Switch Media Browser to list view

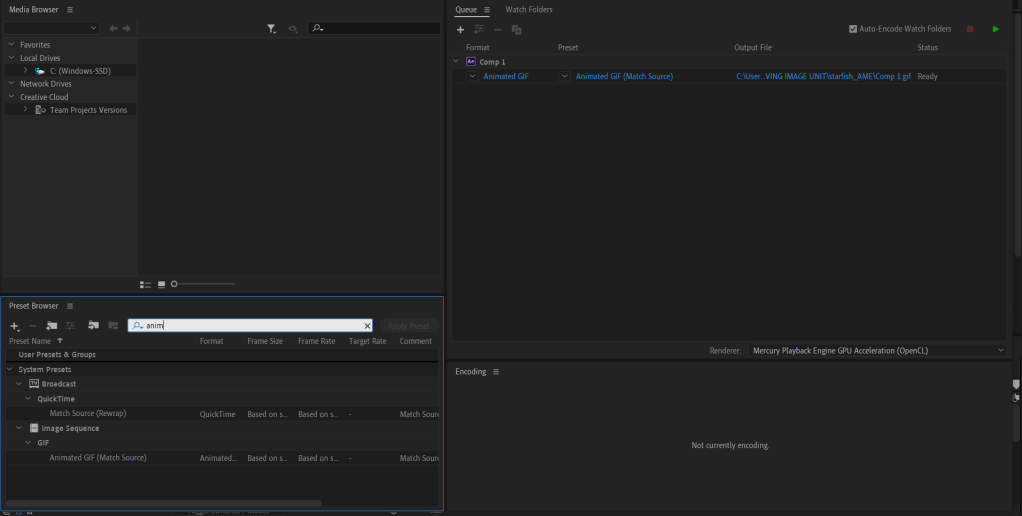click(145, 285)
